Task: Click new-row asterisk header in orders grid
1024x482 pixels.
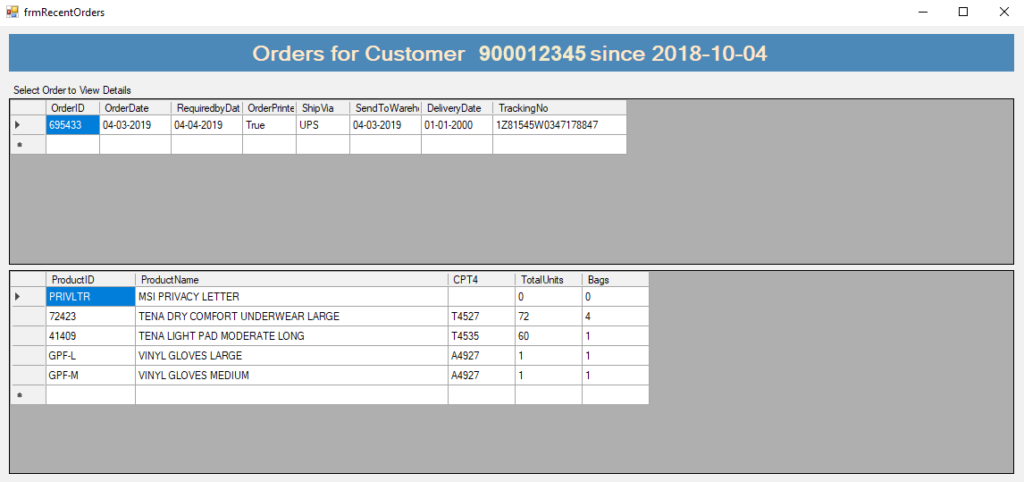Action: coord(27,145)
